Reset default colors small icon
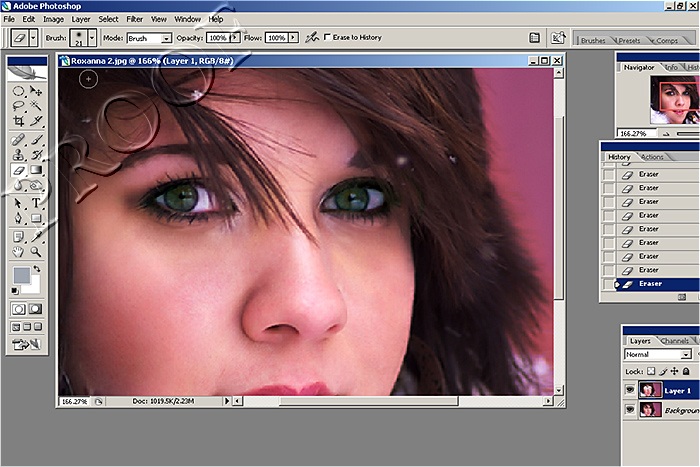This screenshot has width=700, height=467. coord(15,291)
